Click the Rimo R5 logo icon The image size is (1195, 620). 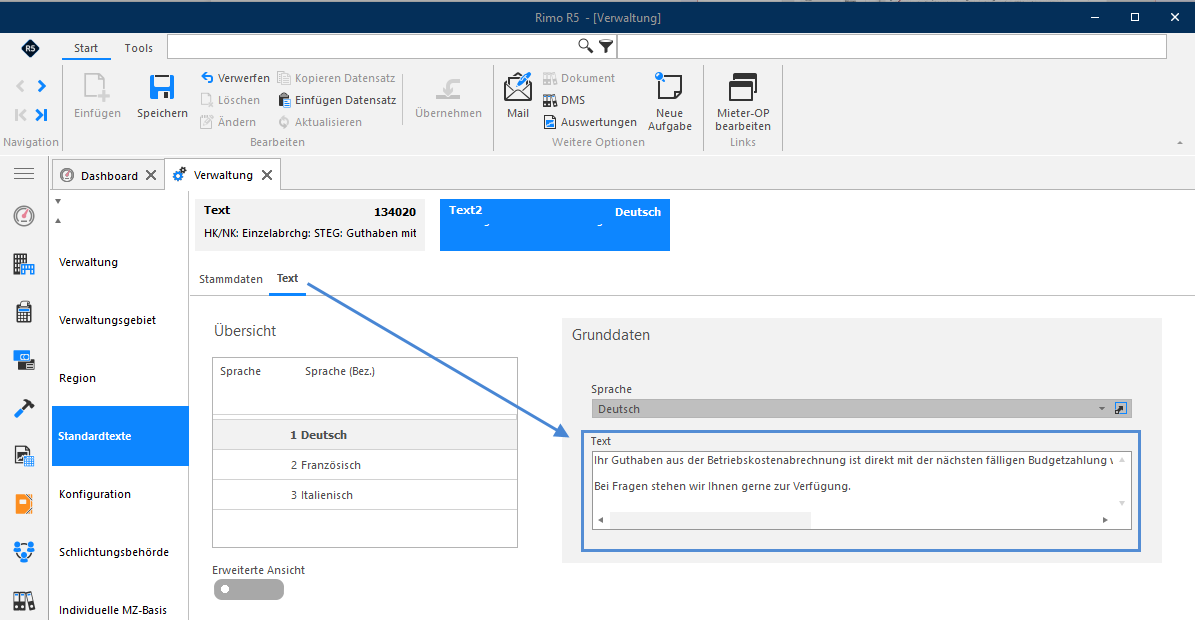(x=30, y=48)
